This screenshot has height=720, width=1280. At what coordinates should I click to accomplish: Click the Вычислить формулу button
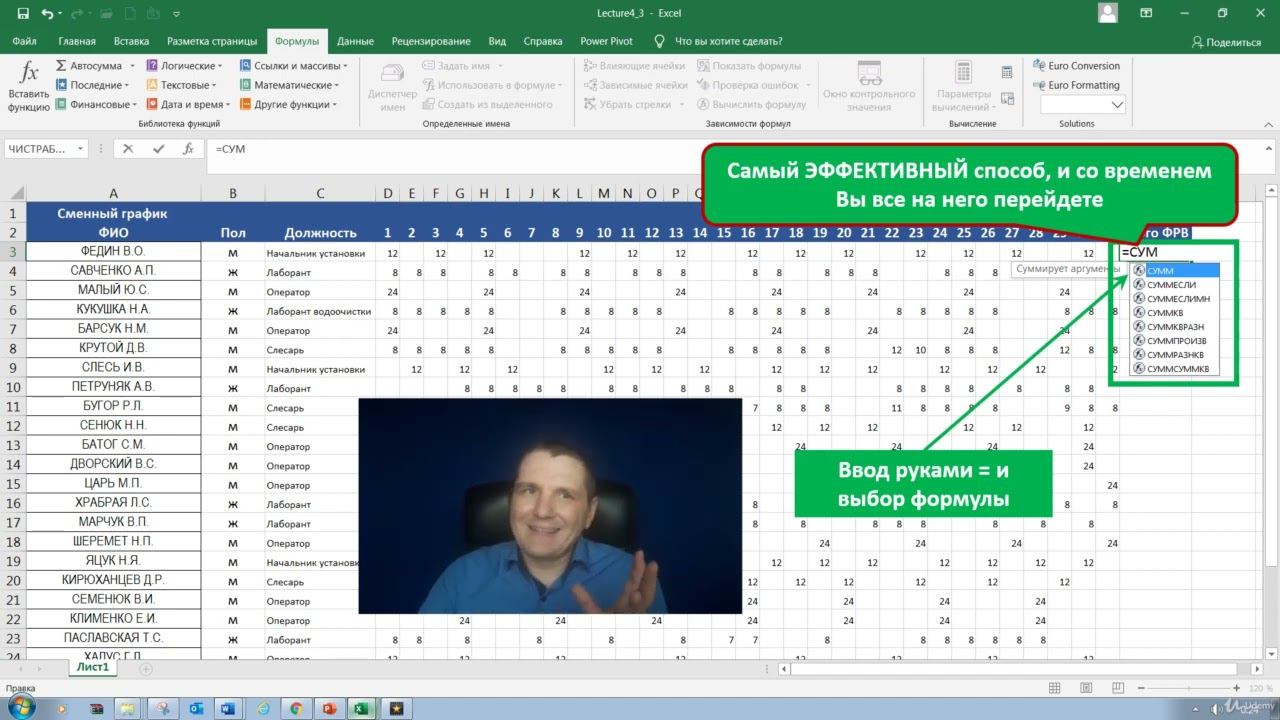coord(751,104)
